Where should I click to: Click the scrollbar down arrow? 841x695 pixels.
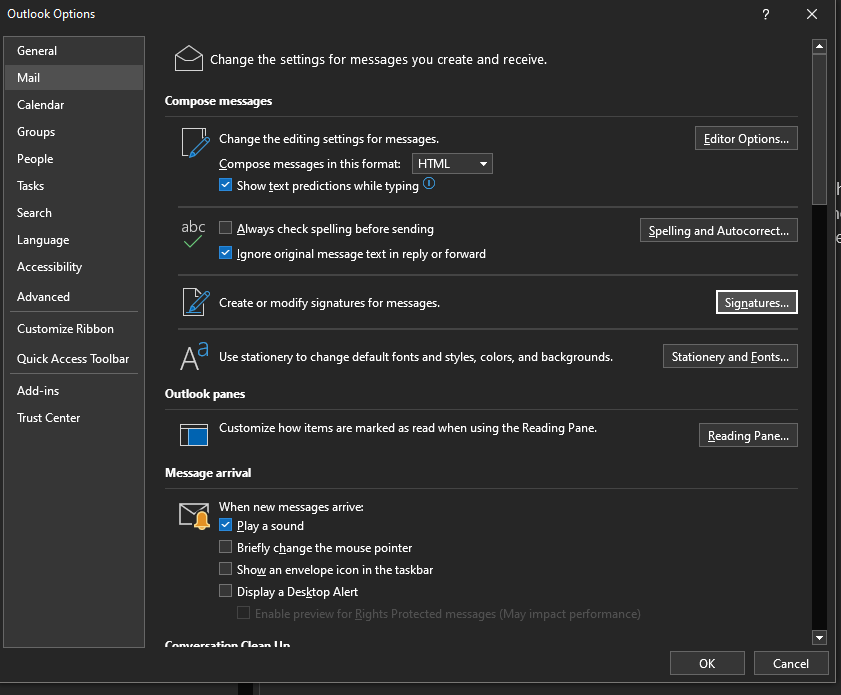[819, 638]
